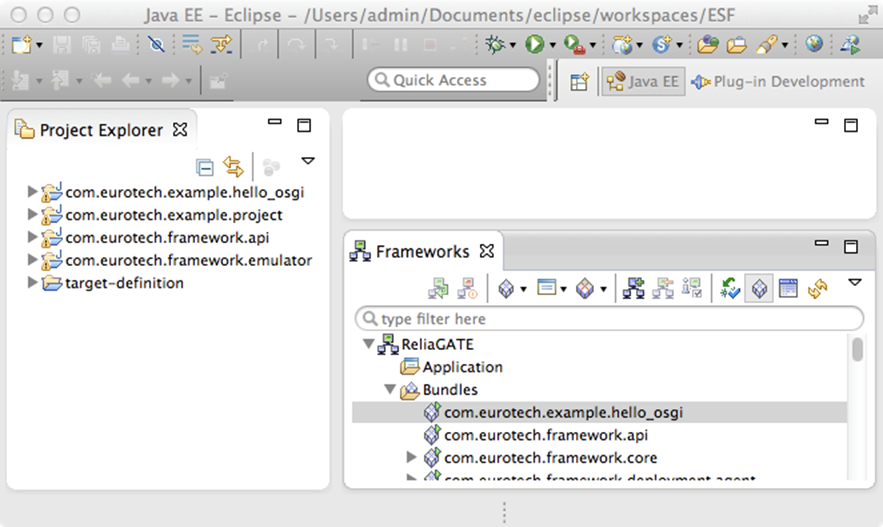The height and width of the screenshot is (527, 883).
Task: Toggle Skip All Breakpoints
Action: pos(156,44)
